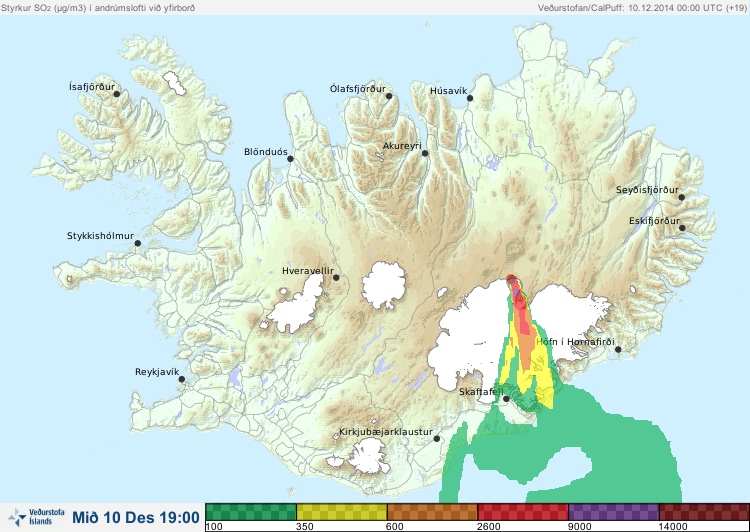The width and height of the screenshot is (750, 532).
Task: Click the Reykjavík city marker dot
Action: click(182, 379)
